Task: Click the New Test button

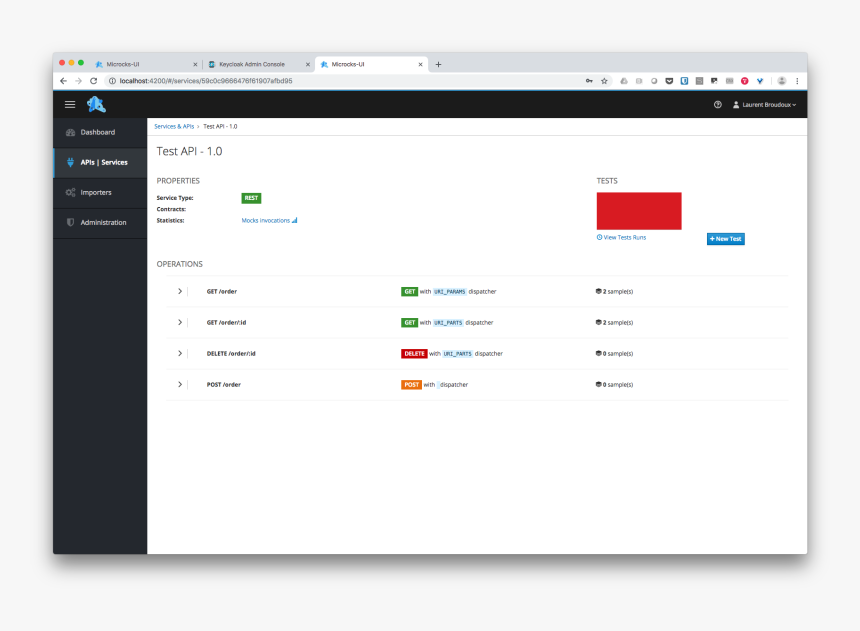Action: point(725,239)
